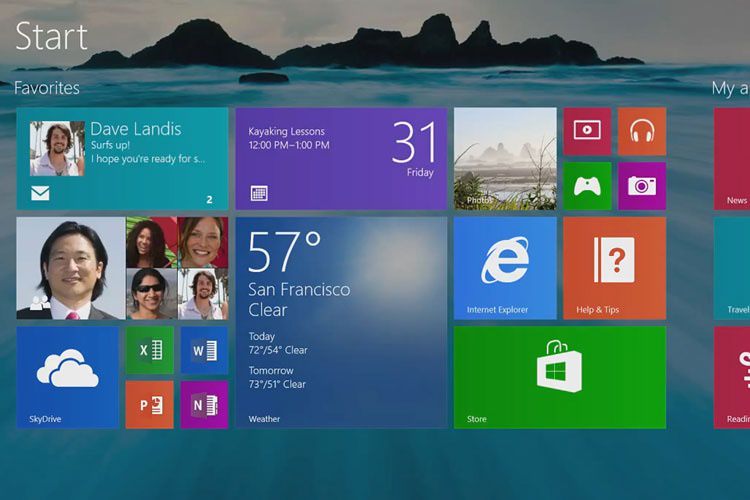750x500 pixels.
Task: Launch the Word tile
Action: tap(204, 350)
